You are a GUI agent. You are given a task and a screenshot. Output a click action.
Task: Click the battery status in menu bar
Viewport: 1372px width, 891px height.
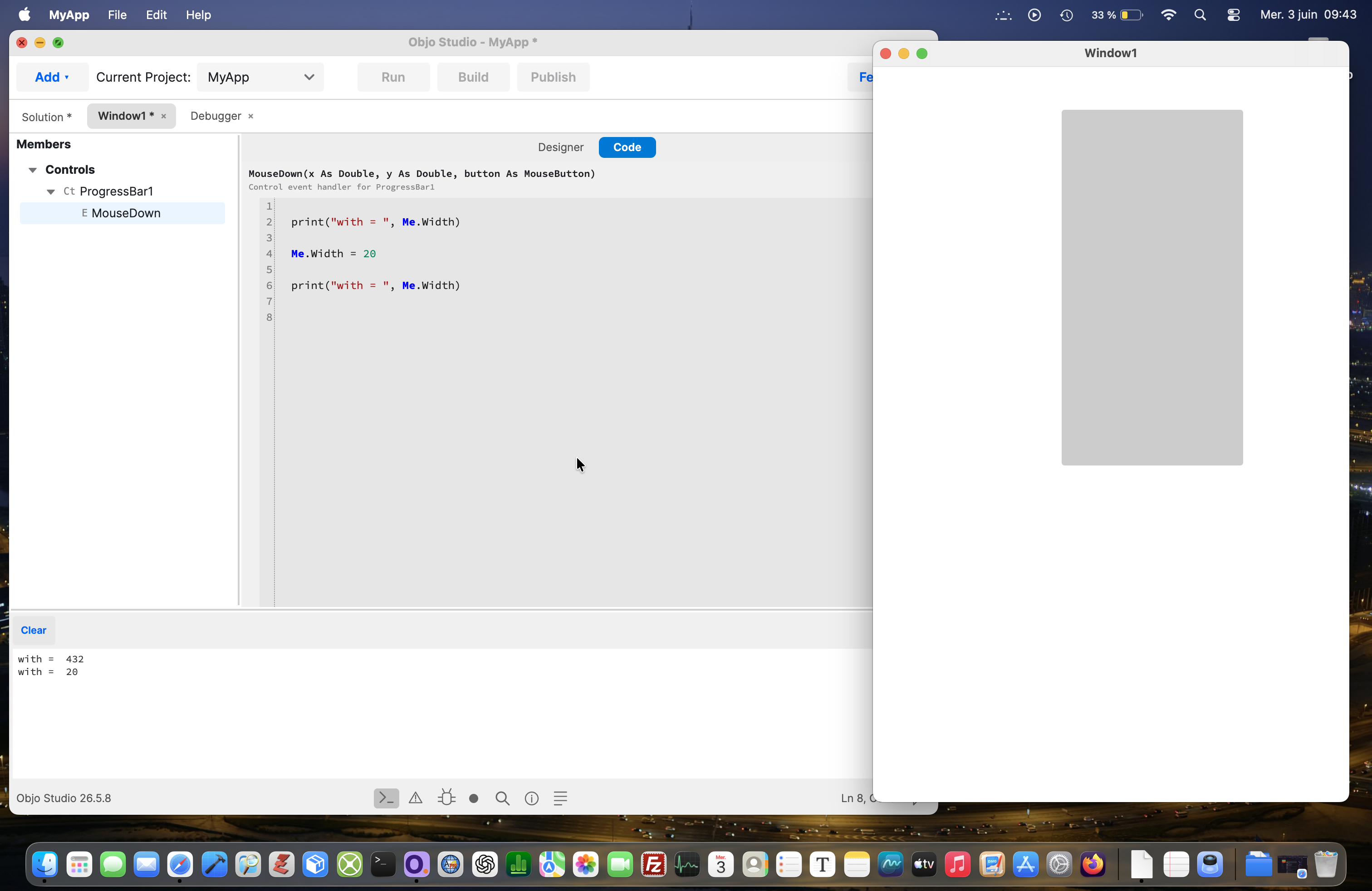[x=1117, y=15]
